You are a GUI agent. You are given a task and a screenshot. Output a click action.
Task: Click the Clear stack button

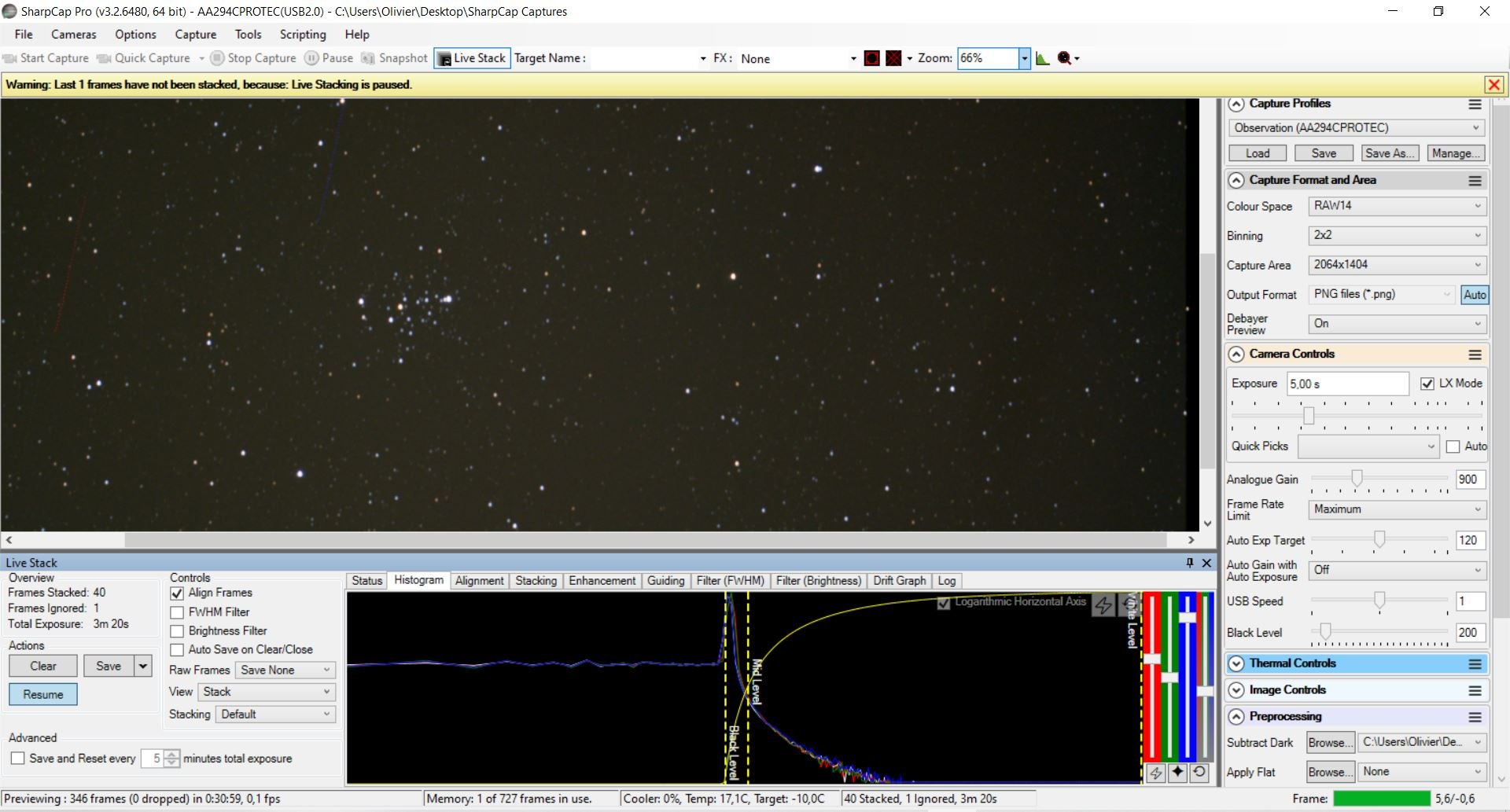[43, 666]
